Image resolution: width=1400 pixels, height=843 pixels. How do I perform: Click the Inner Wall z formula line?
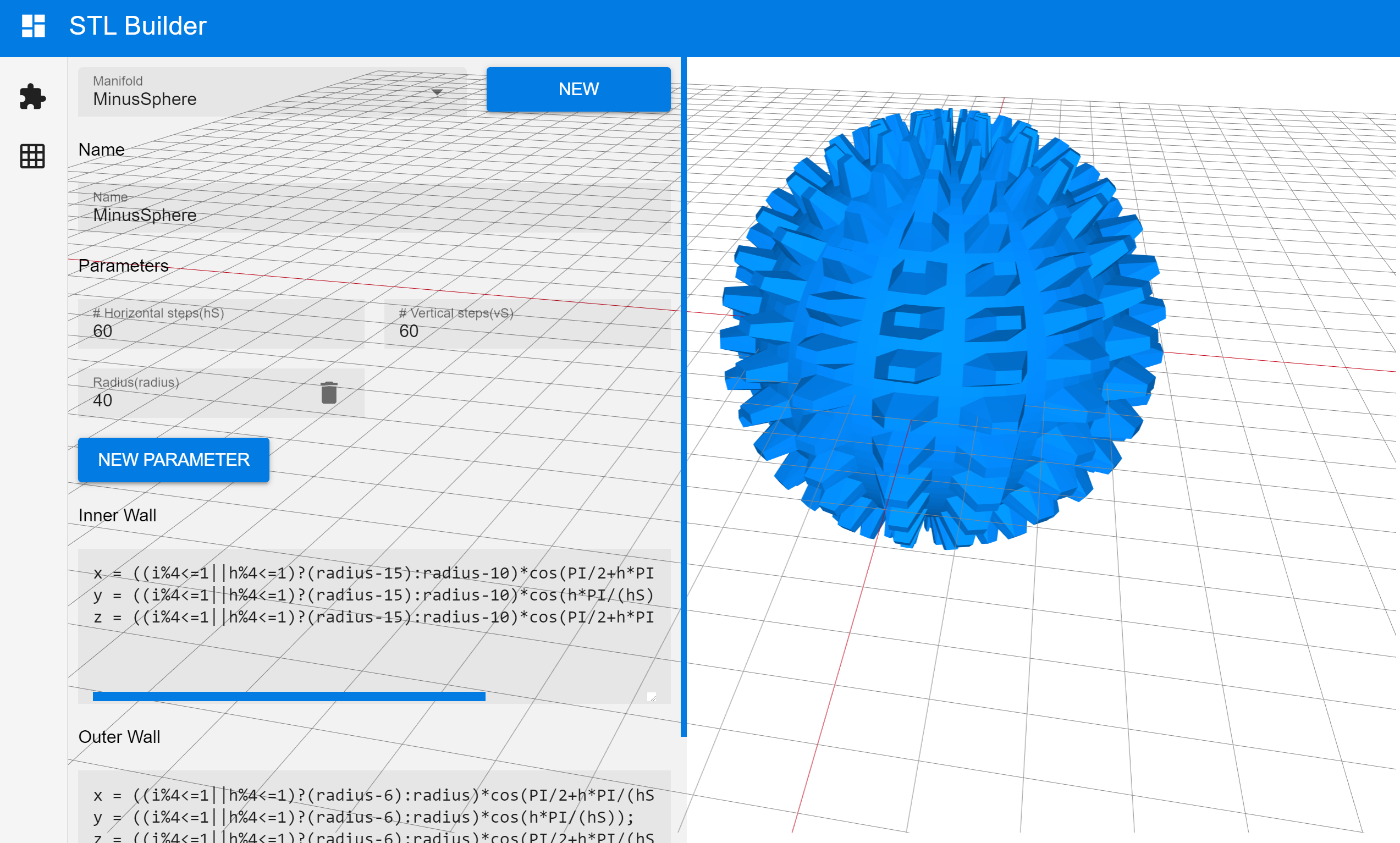[x=374, y=618]
